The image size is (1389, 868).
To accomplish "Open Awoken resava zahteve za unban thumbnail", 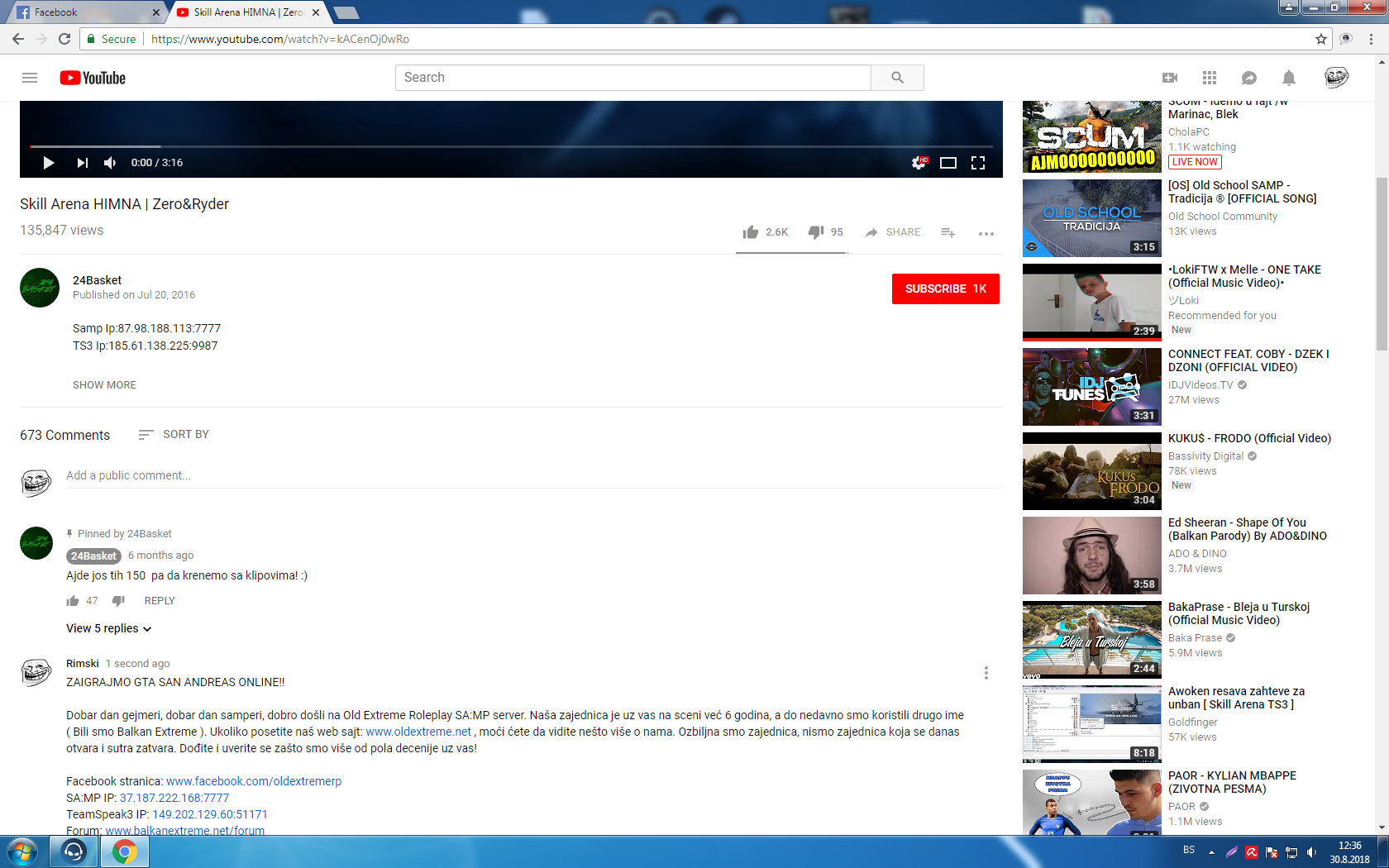I will [x=1092, y=724].
